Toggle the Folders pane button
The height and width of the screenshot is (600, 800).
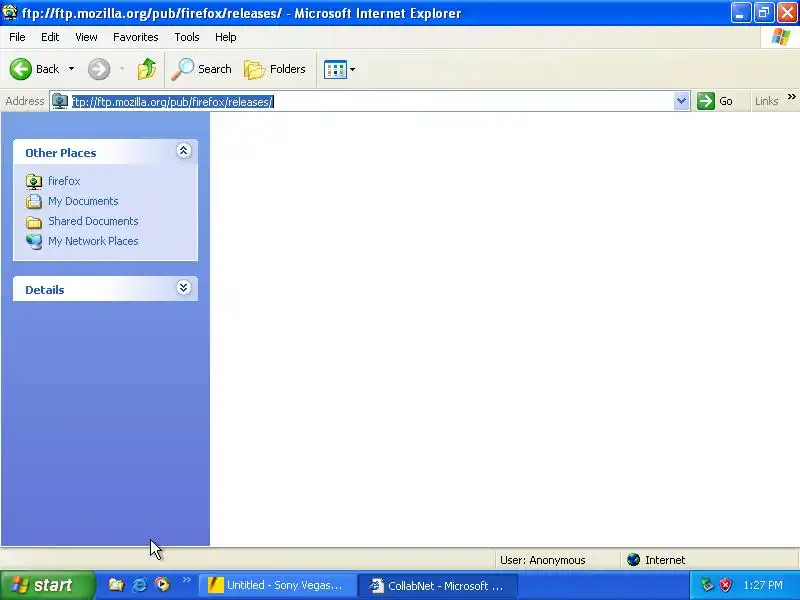(x=274, y=69)
